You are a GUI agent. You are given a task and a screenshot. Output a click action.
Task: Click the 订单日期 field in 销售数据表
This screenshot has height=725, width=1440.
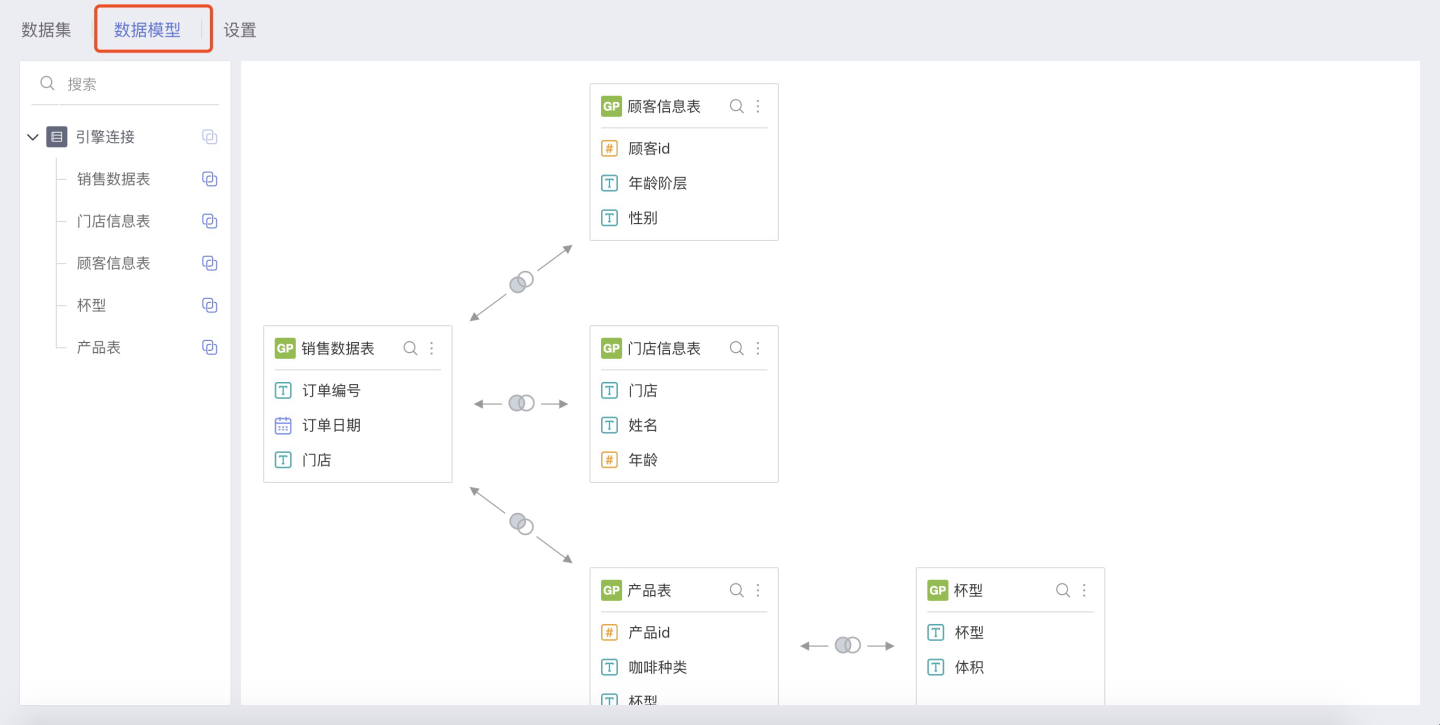[331, 425]
